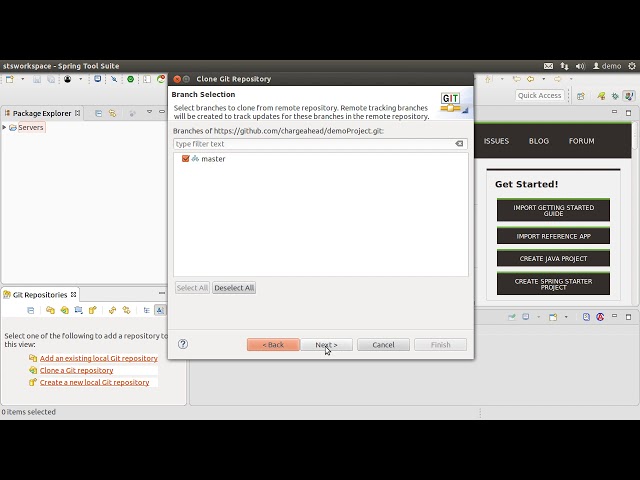Image resolution: width=640 pixels, height=480 pixels.
Task: Click the New file wizard toolbar icon
Action: pyautogui.click(x=9, y=79)
